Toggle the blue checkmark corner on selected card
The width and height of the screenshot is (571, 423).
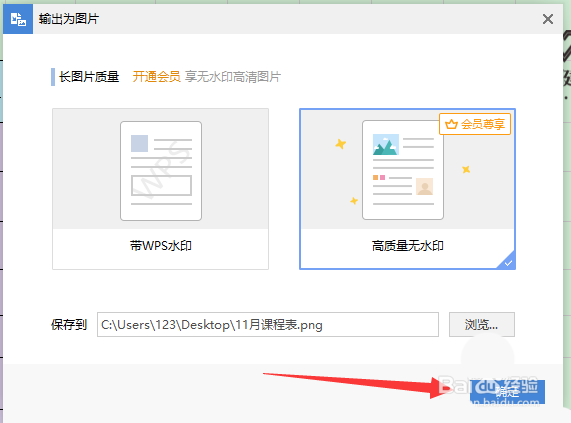507,262
